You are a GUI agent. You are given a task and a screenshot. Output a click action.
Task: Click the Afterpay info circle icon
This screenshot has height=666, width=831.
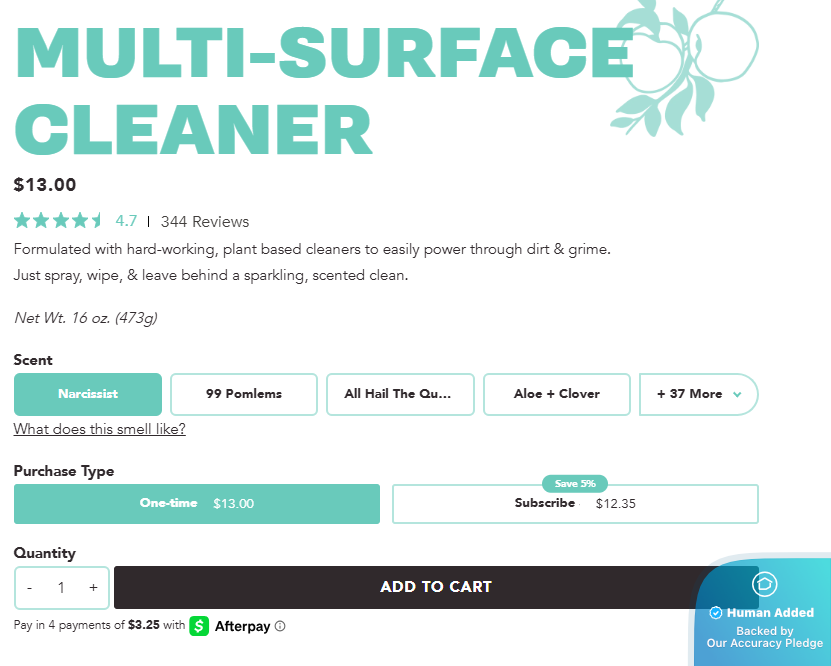(x=280, y=627)
